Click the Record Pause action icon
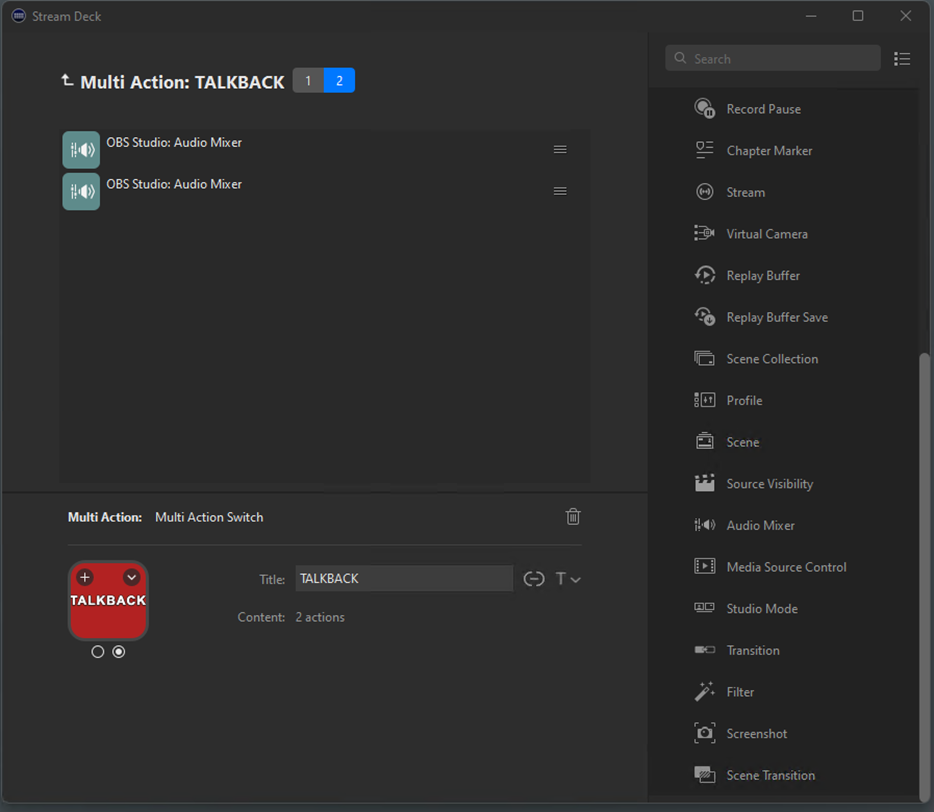 coord(704,109)
